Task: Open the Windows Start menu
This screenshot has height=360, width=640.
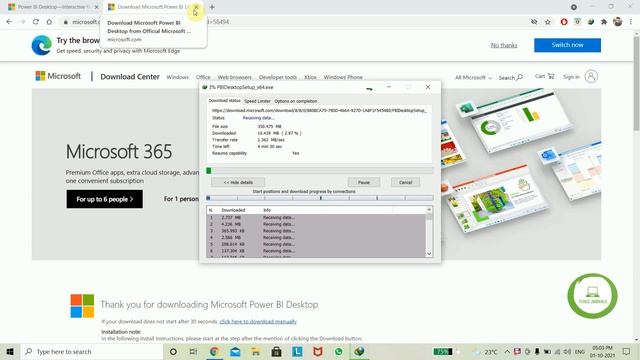Action: (10, 351)
